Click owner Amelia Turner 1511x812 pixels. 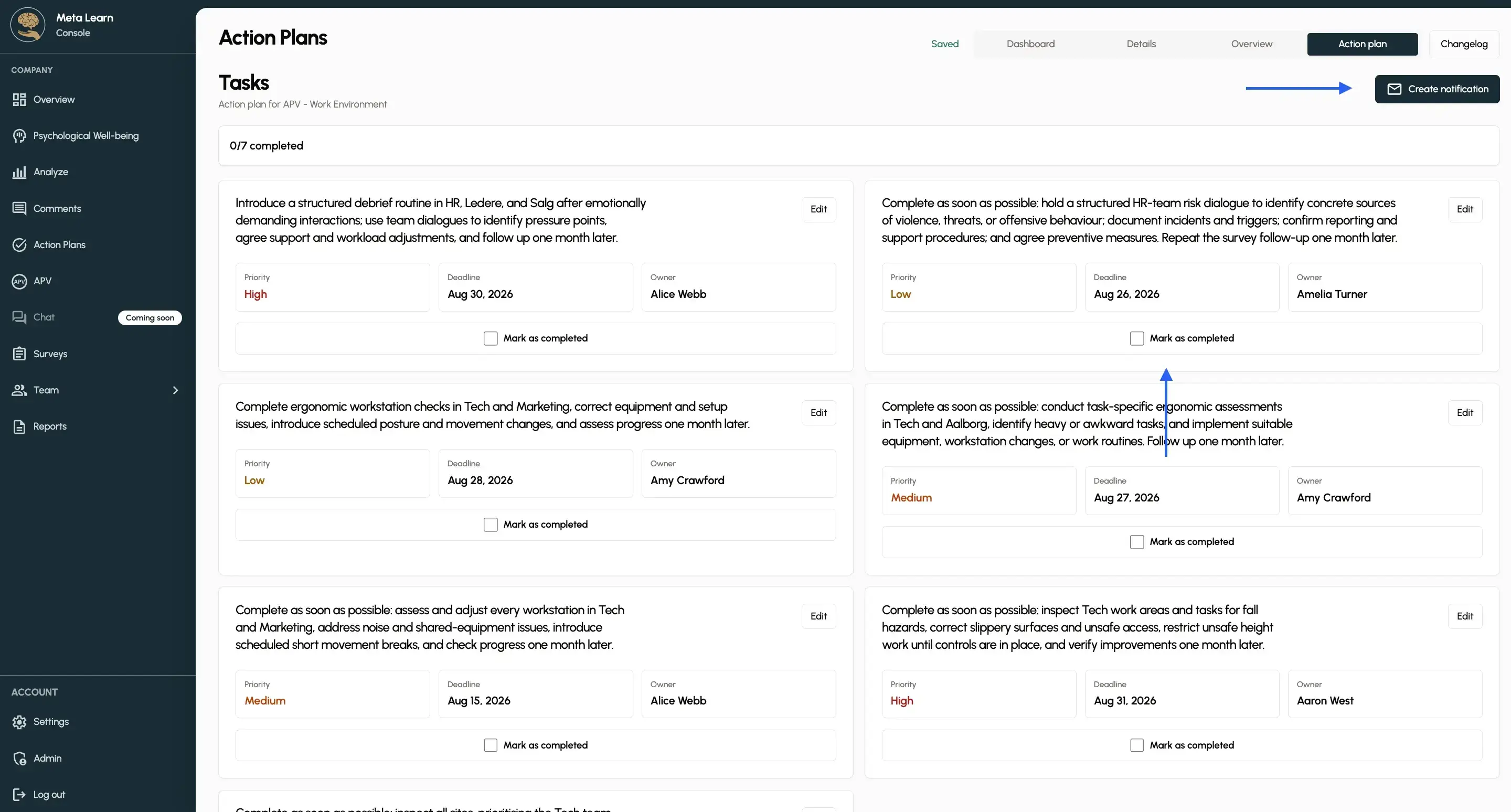(1385, 287)
